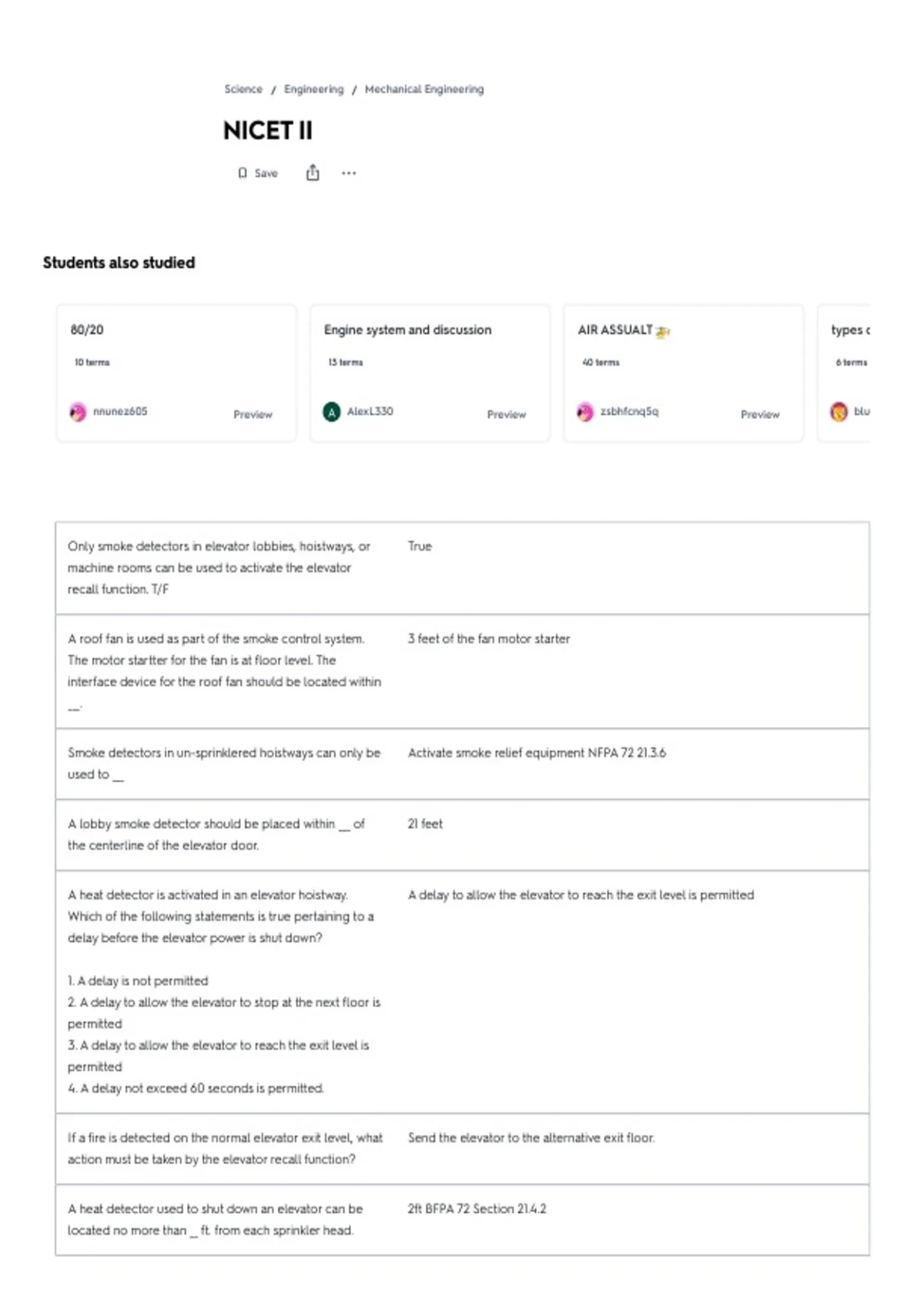
Task: Click the partially visible types set card
Action: click(844, 373)
